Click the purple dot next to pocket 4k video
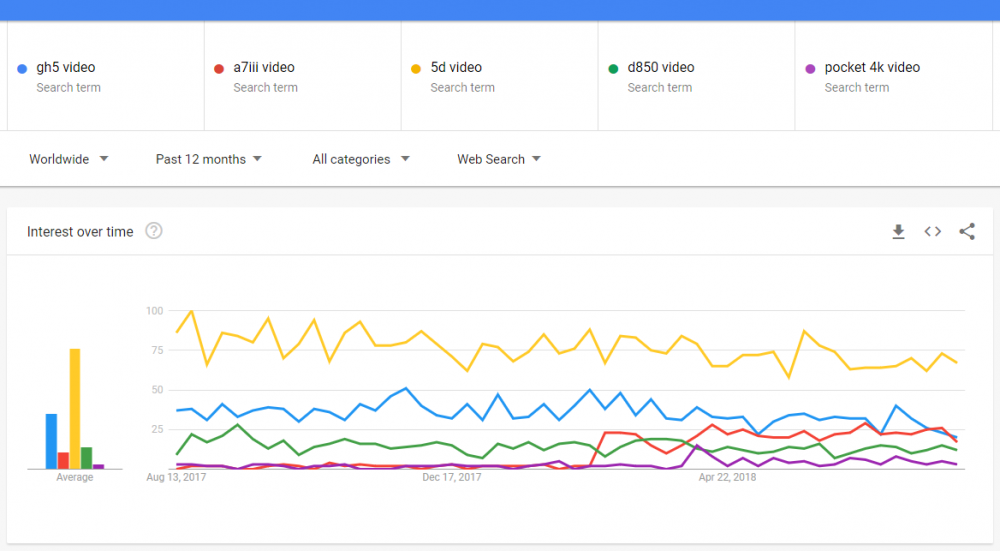Image resolution: width=1000 pixels, height=551 pixels. 810,69
